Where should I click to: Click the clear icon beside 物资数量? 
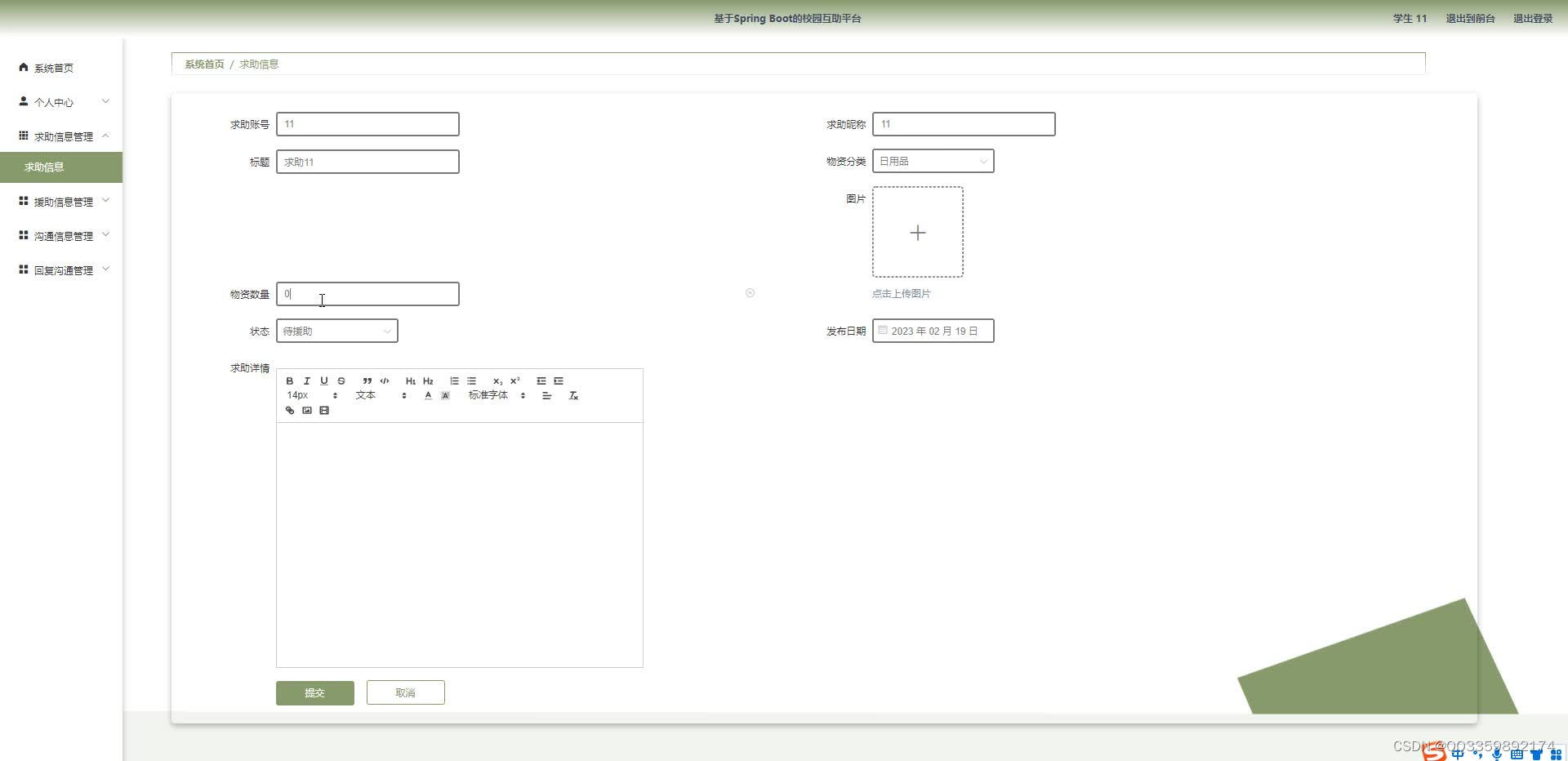(x=750, y=293)
